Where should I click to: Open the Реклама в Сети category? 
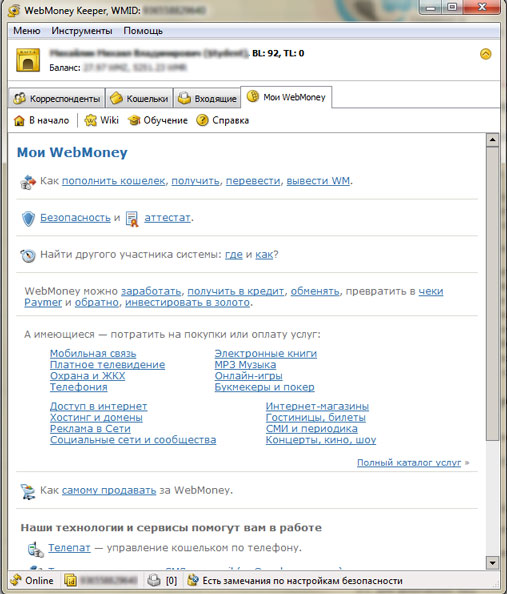point(90,428)
